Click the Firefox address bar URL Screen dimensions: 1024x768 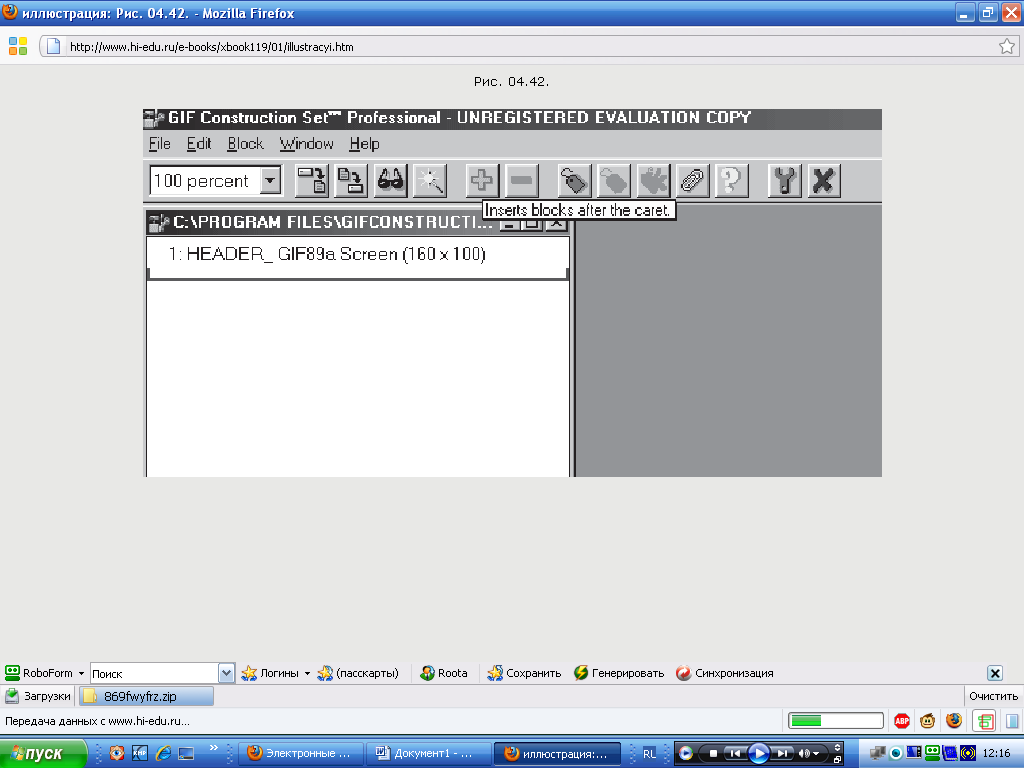(x=212, y=47)
